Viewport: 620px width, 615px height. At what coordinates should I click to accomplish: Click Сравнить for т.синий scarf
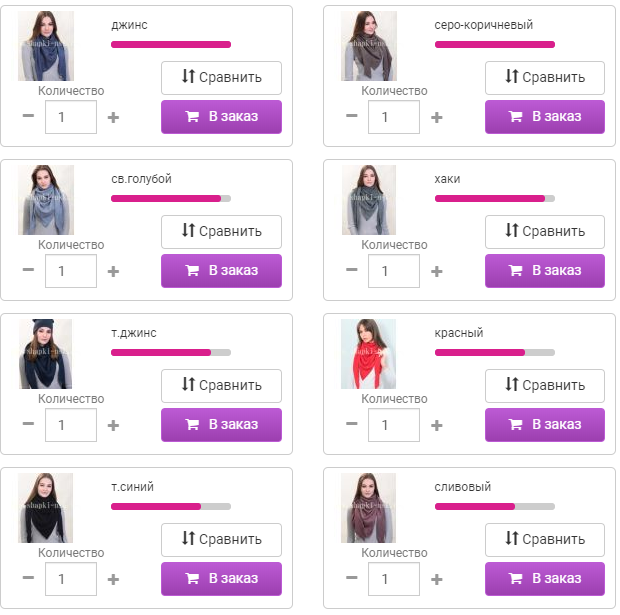[x=221, y=539]
